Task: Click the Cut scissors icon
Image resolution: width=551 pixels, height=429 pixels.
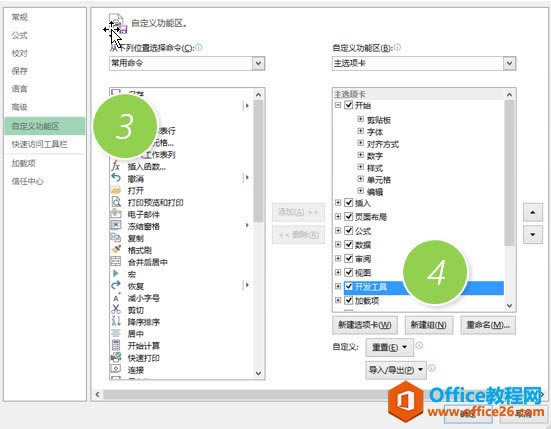Action: pyautogui.click(x=116, y=309)
